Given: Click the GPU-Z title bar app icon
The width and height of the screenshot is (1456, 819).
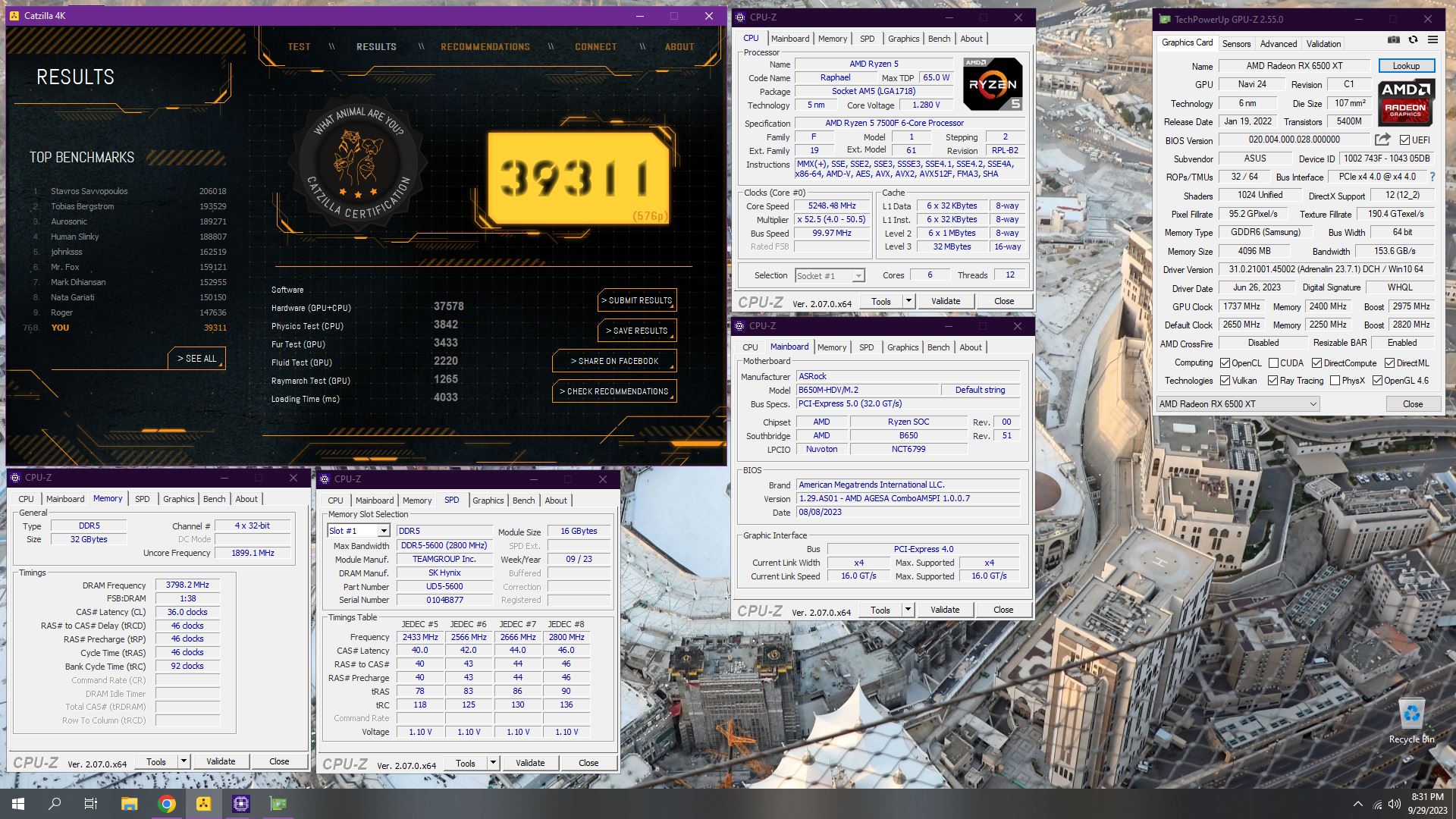Looking at the screenshot, I should click(x=1165, y=19).
